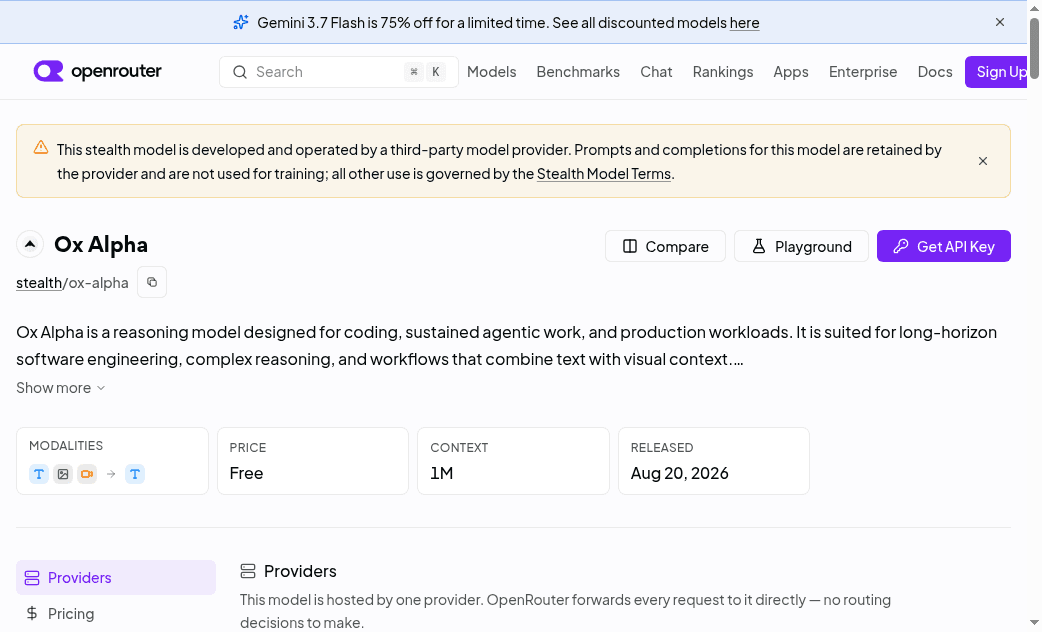Click the sparkle icon in promo banner

coord(241,23)
